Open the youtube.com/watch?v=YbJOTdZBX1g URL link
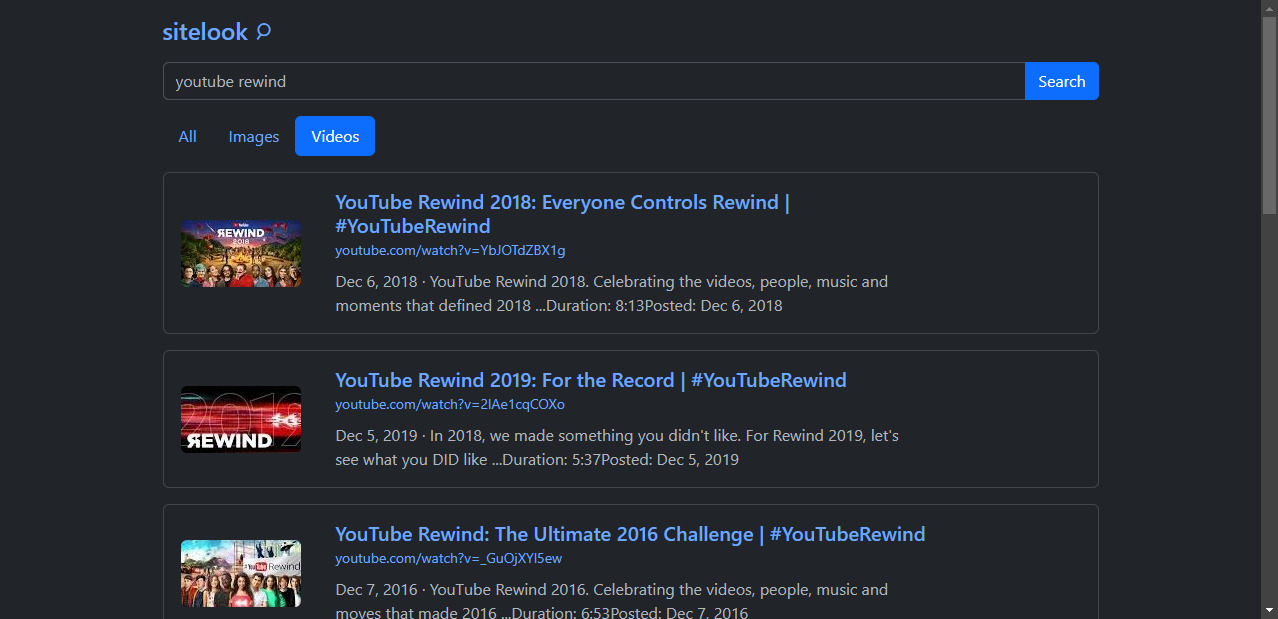The height and width of the screenshot is (619, 1278). pyautogui.click(x=450, y=250)
